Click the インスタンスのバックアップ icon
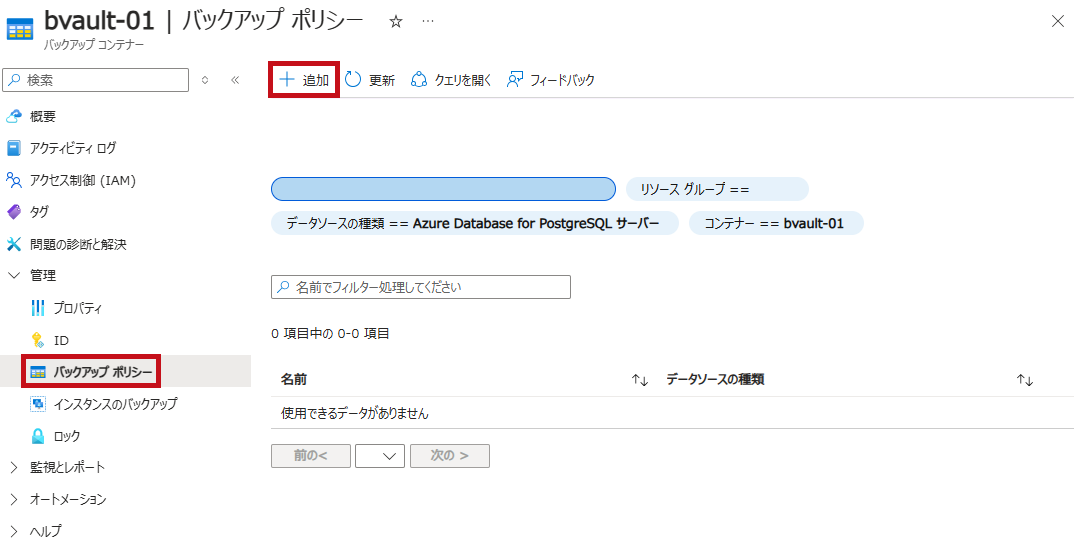This screenshot has width=1076, height=545. [38, 404]
